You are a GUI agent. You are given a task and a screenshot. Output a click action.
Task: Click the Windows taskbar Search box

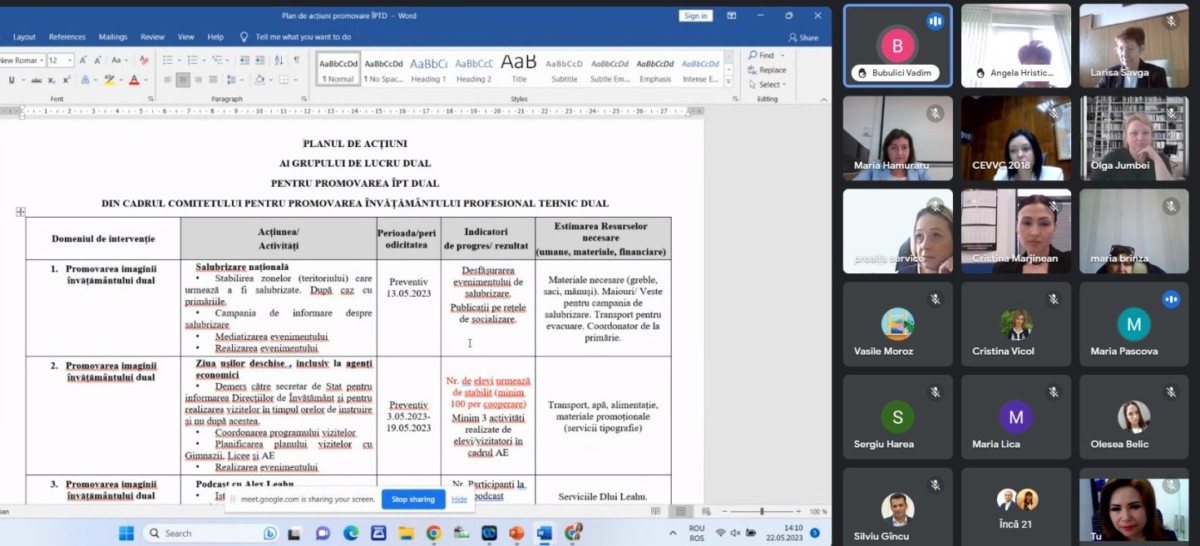tap(211, 533)
